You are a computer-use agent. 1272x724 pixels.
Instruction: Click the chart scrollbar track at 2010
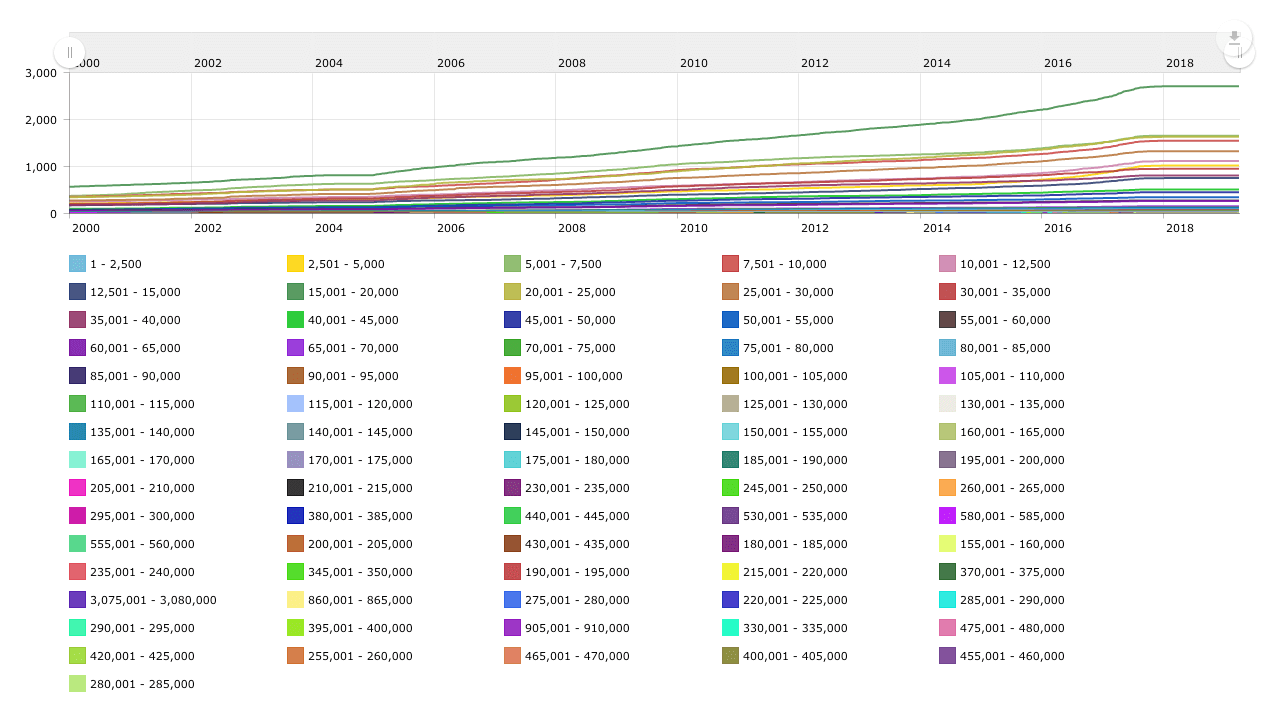click(693, 52)
